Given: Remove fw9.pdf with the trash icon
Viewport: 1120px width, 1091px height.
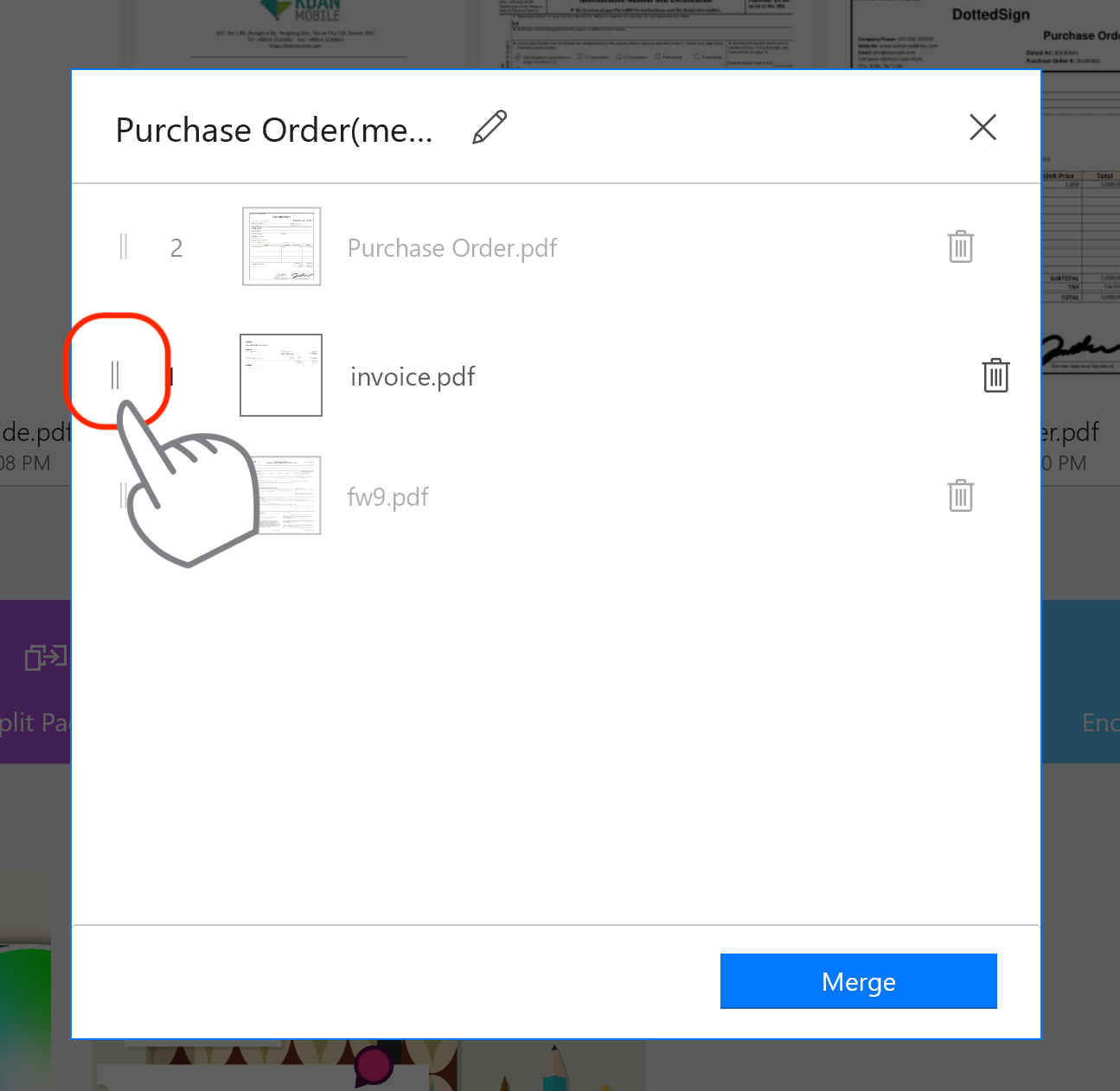Looking at the screenshot, I should point(960,496).
